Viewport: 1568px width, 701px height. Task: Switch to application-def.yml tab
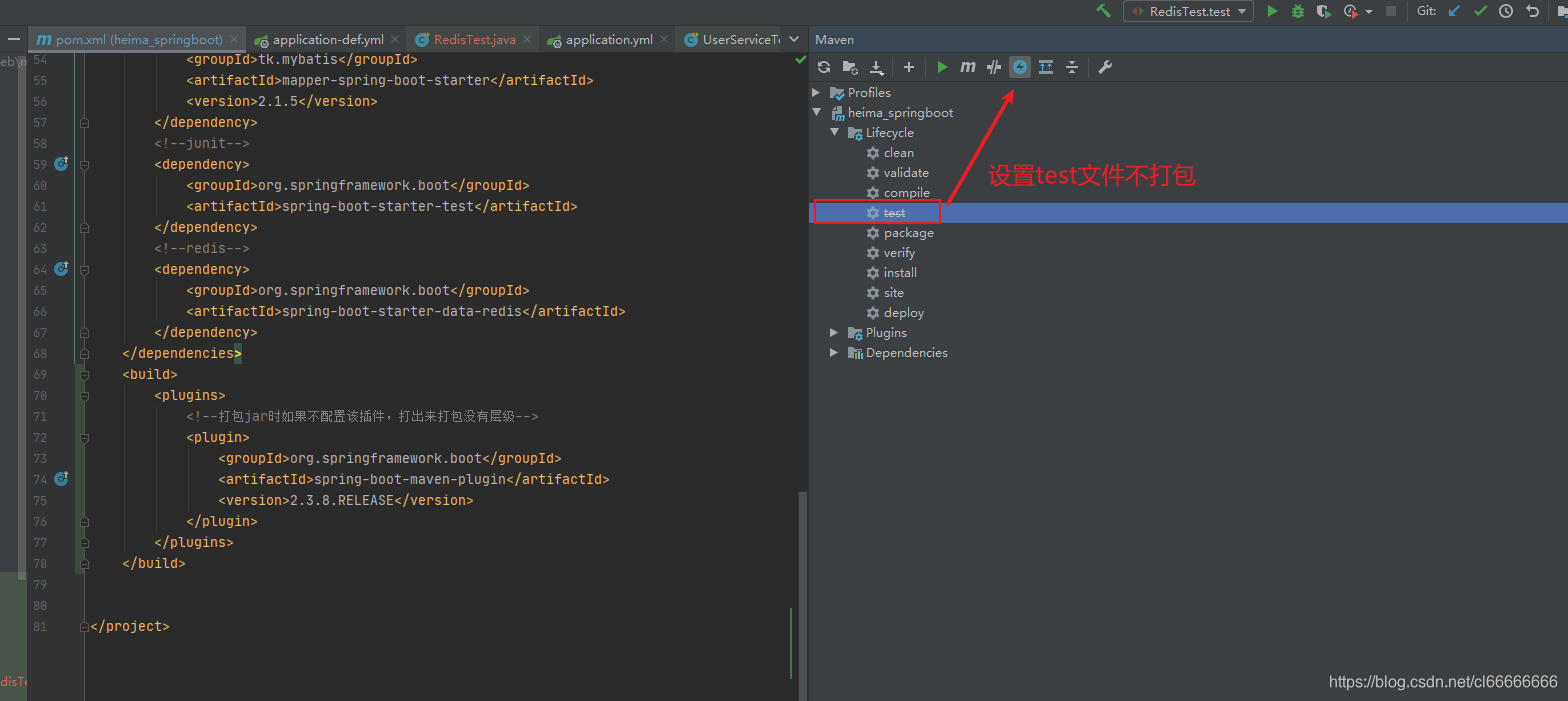click(326, 40)
